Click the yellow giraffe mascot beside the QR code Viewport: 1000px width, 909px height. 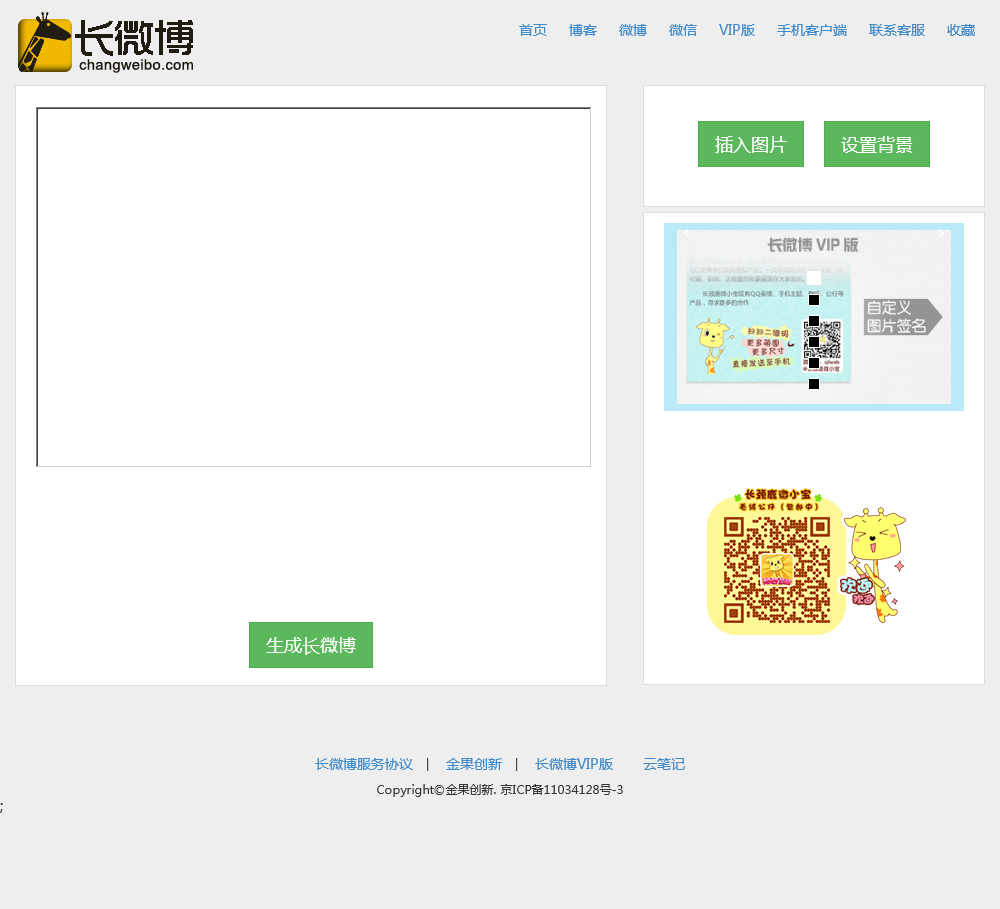point(875,565)
